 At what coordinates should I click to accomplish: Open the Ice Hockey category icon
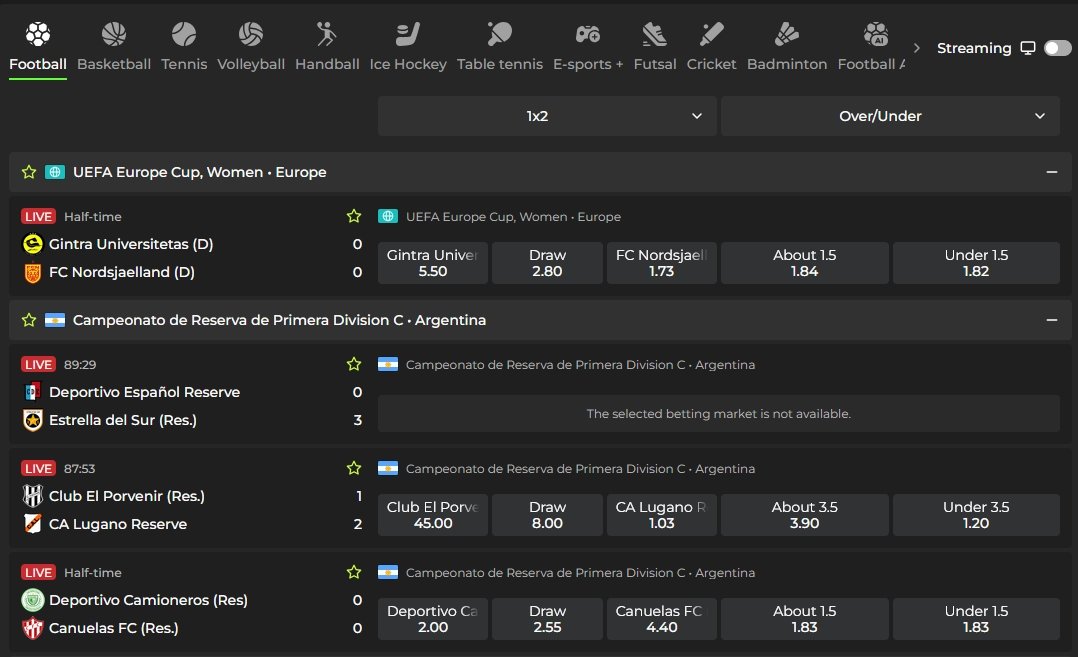click(x=408, y=35)
